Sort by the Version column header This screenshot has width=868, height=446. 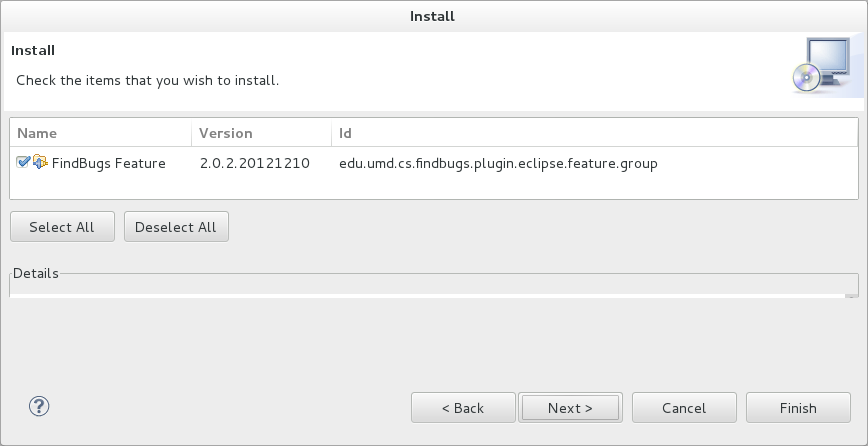pyautogui.click(x=260, y=133)
